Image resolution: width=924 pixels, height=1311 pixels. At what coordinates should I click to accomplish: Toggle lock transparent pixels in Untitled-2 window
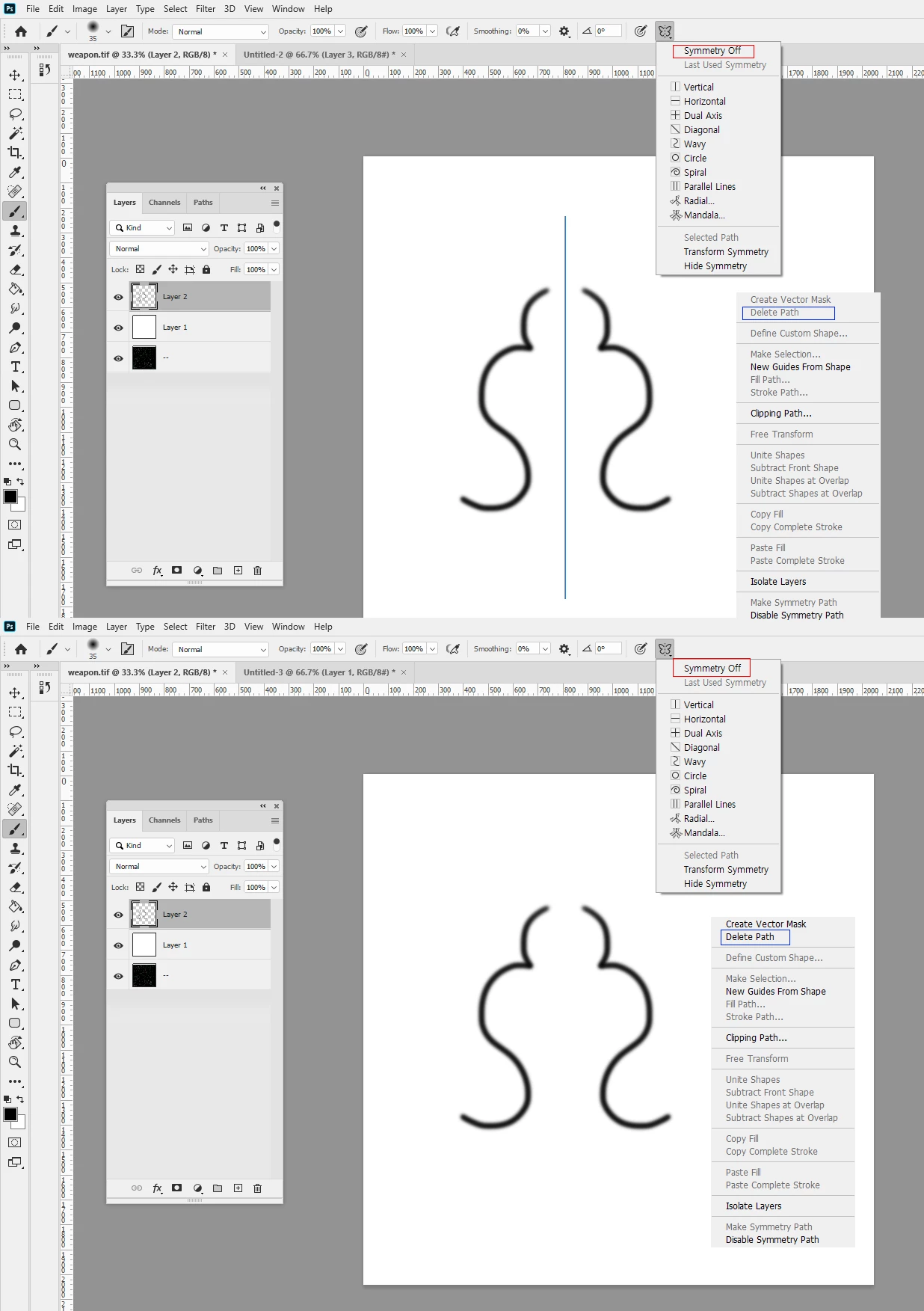(x=140, y=269)
